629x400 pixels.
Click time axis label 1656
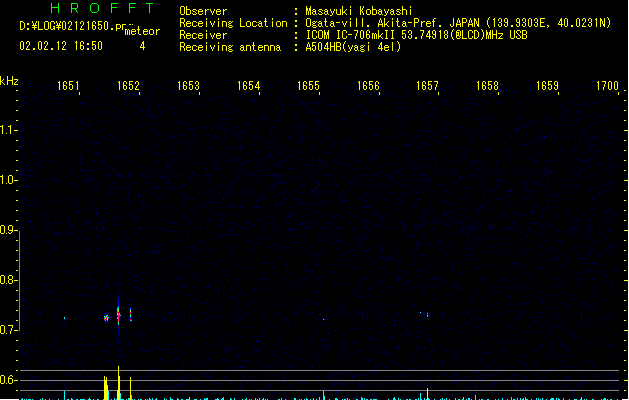[368, 86]
